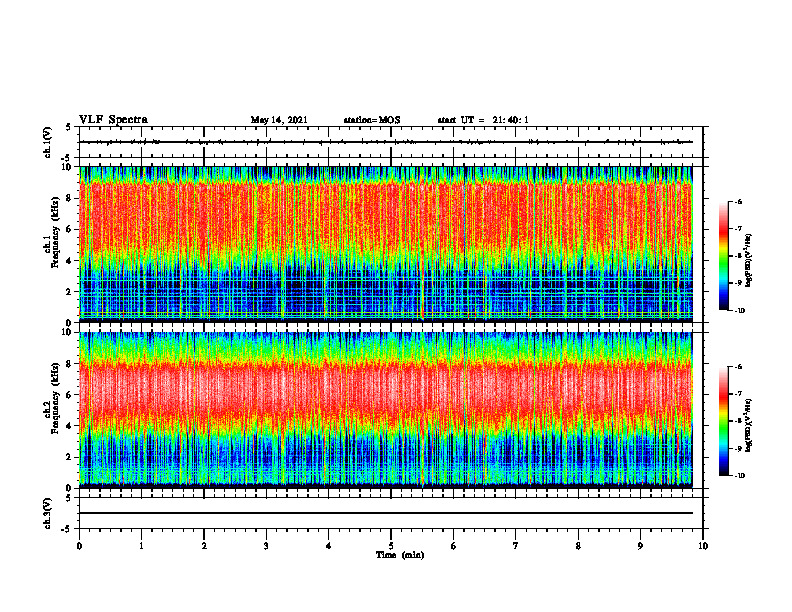This screenshot has width=792, height=612.
Task: Click time axis tick label "2"
Action: pos(204,546)
